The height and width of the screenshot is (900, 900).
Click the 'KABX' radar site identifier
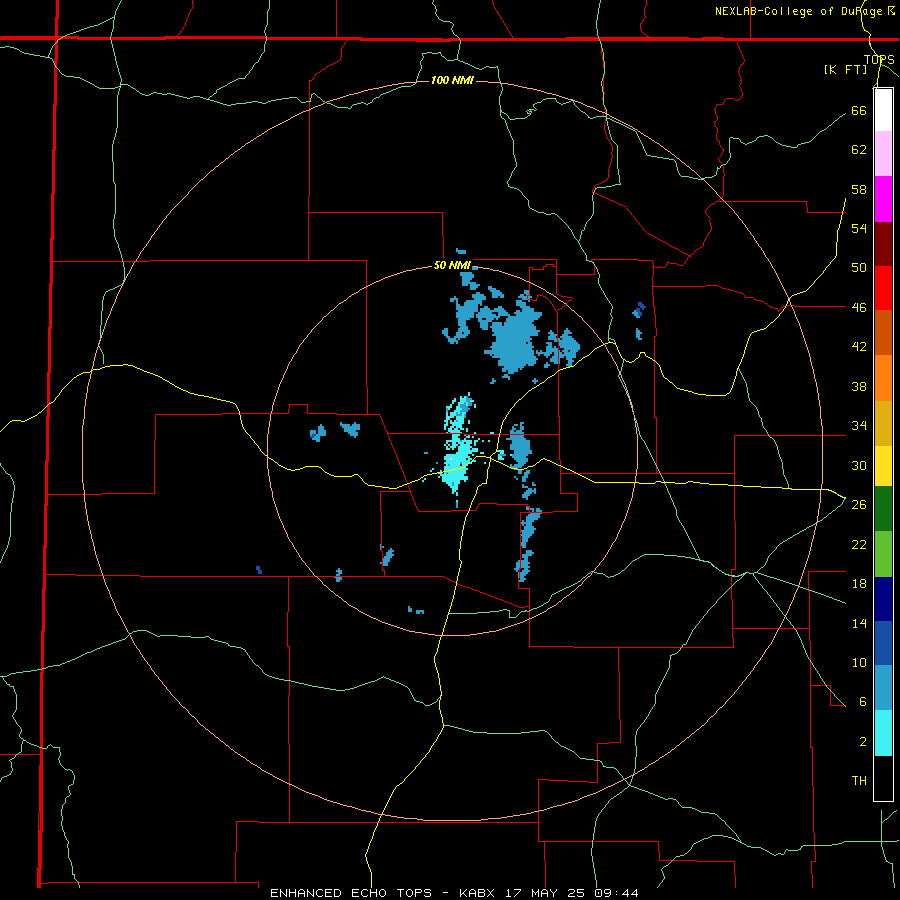[x=479, y=893]
